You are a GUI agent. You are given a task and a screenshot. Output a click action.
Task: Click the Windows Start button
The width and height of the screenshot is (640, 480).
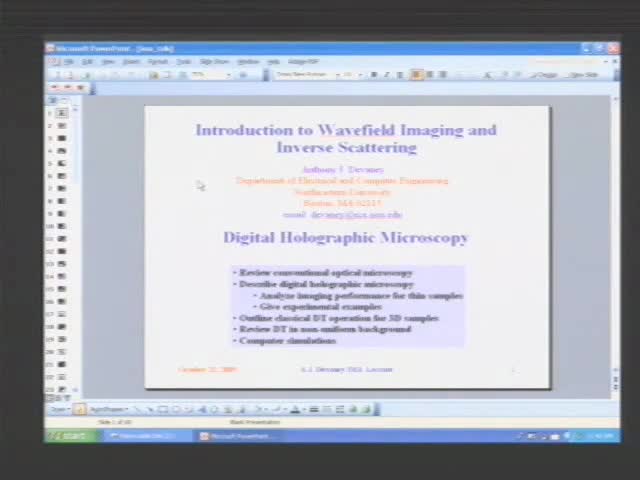click(x=71, y=436)
